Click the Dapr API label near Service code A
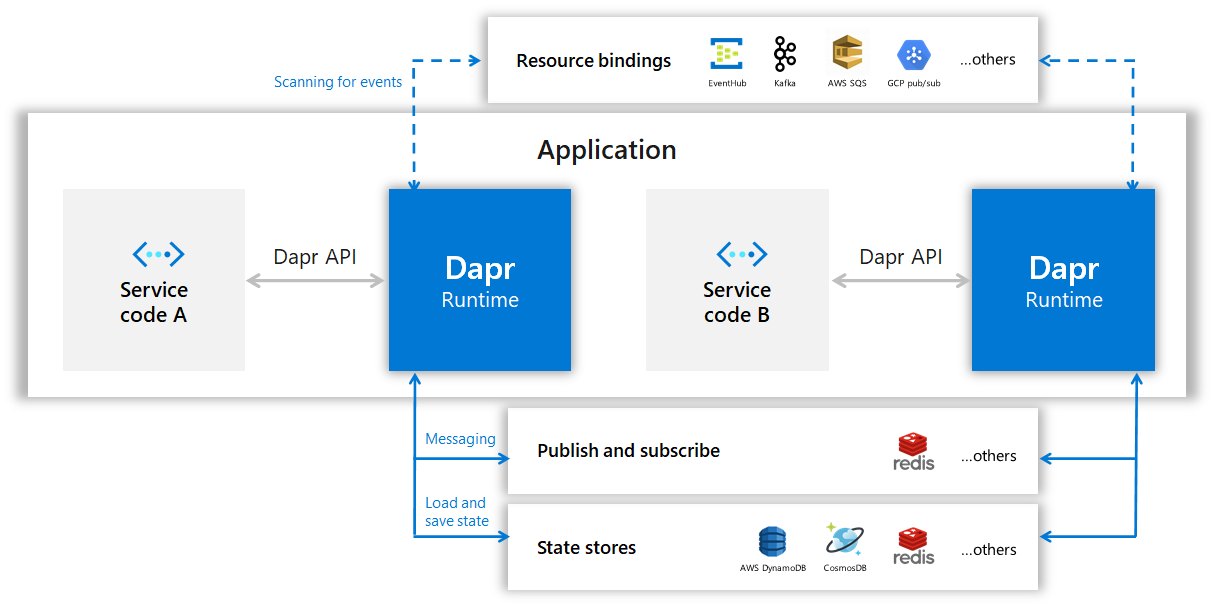Viewport: 1214px width, 607px height. (x=315, y=257)
